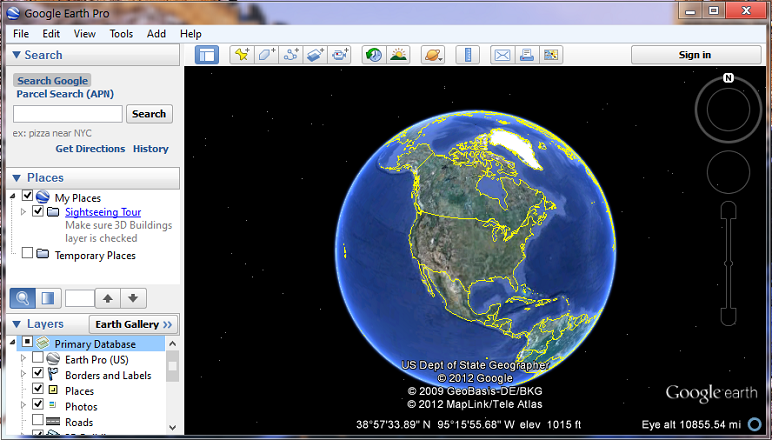
Task: Open search History link
Action: [151, 149]
